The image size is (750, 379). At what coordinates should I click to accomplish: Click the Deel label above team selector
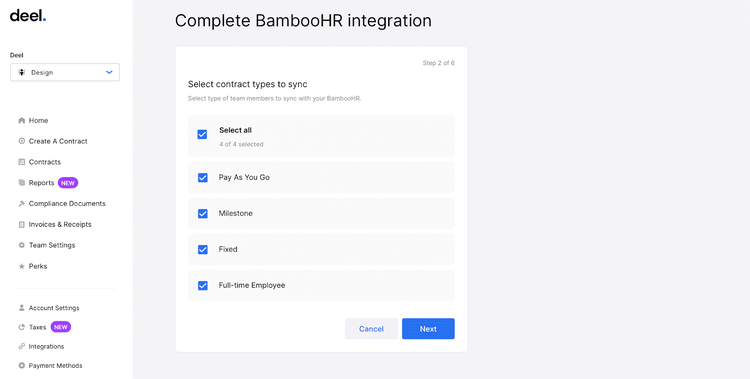coord(16,56)
